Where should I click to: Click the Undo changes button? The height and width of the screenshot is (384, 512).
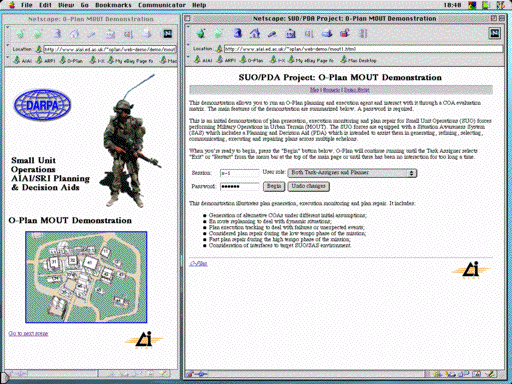pos(309,186)
